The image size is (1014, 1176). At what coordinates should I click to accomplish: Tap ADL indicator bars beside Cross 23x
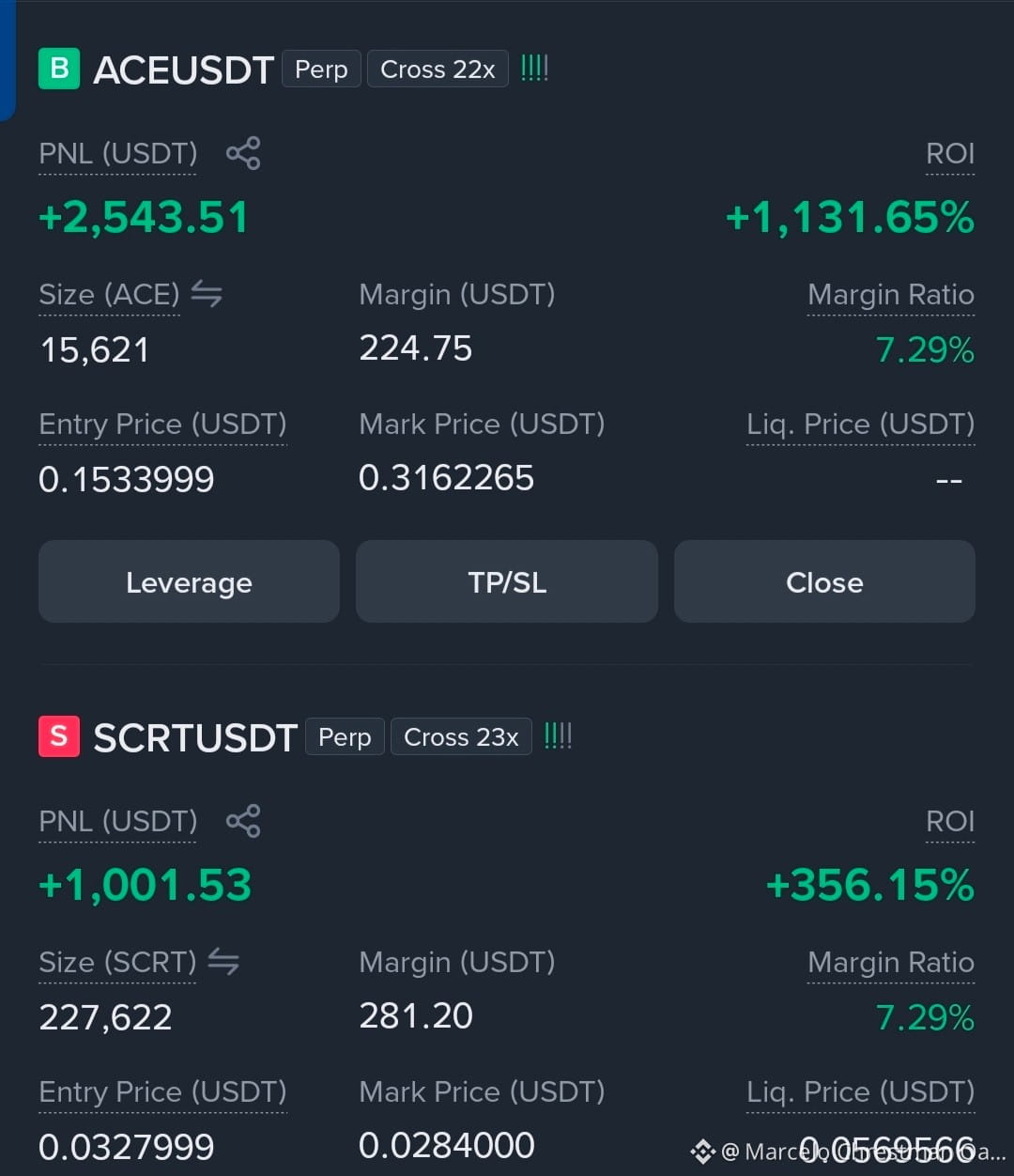coord(558,735)
